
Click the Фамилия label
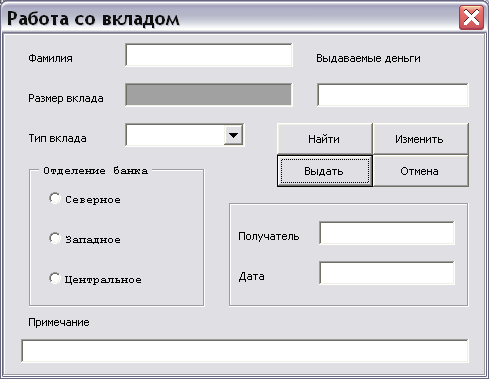click(x=50, y=58)
